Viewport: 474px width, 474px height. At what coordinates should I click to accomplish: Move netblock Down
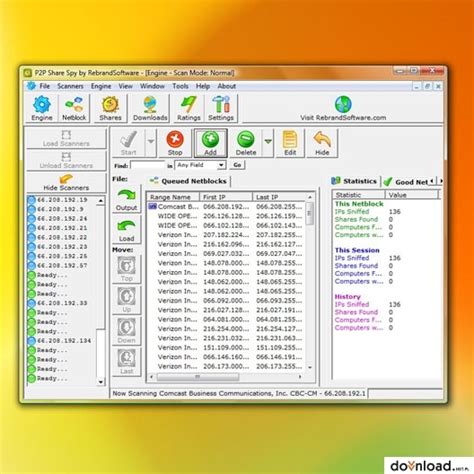[x=126, y=331]
